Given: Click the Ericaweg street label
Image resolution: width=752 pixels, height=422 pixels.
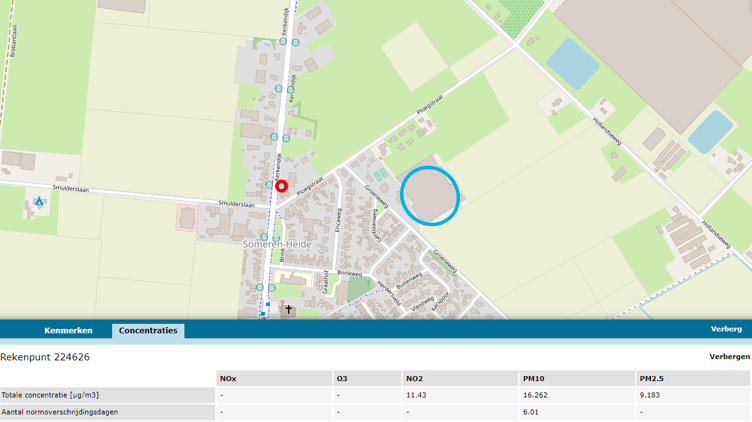Looking at the screenshot, I should [339, 220].
